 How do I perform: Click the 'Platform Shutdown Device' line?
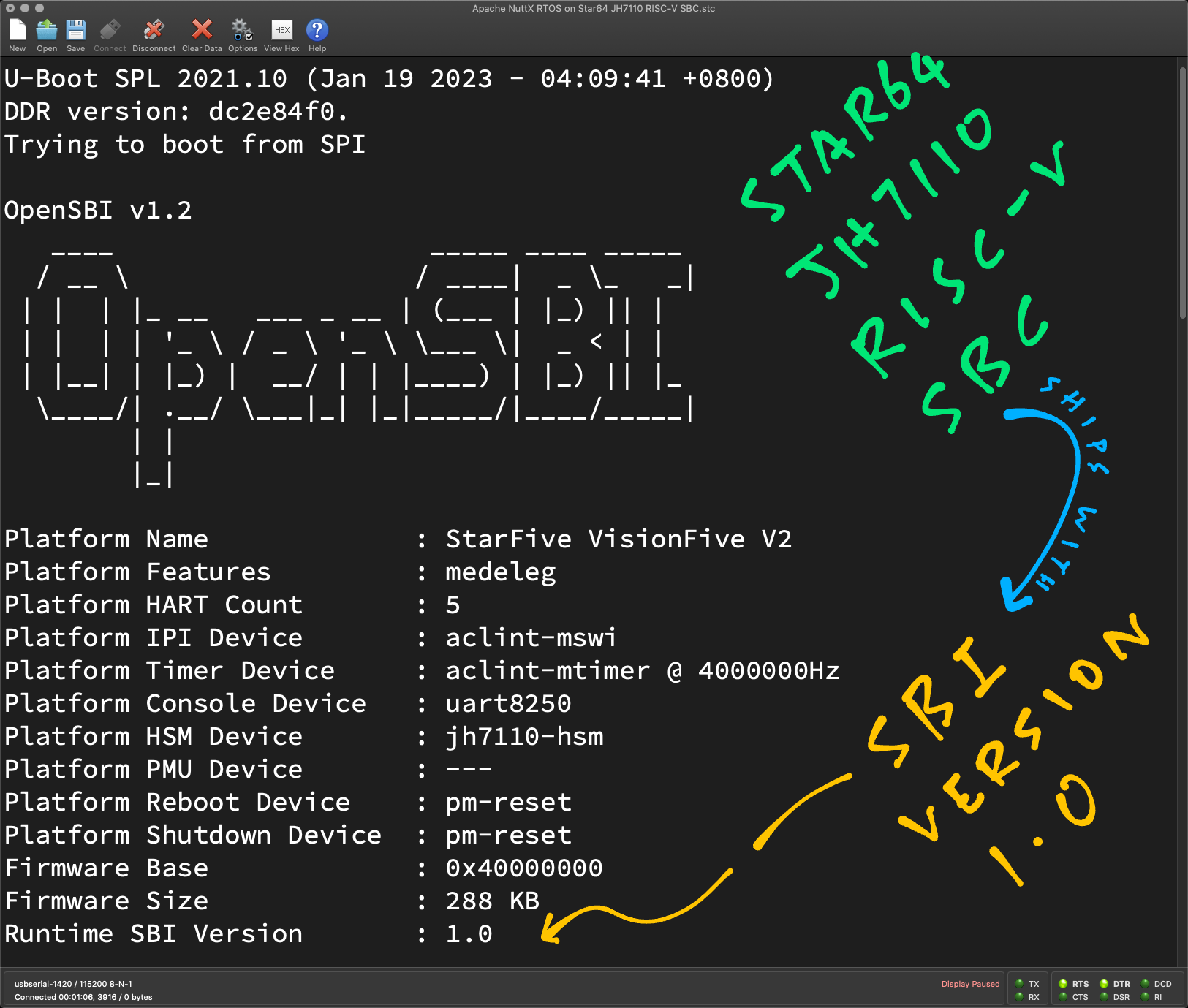click(288, 835)
